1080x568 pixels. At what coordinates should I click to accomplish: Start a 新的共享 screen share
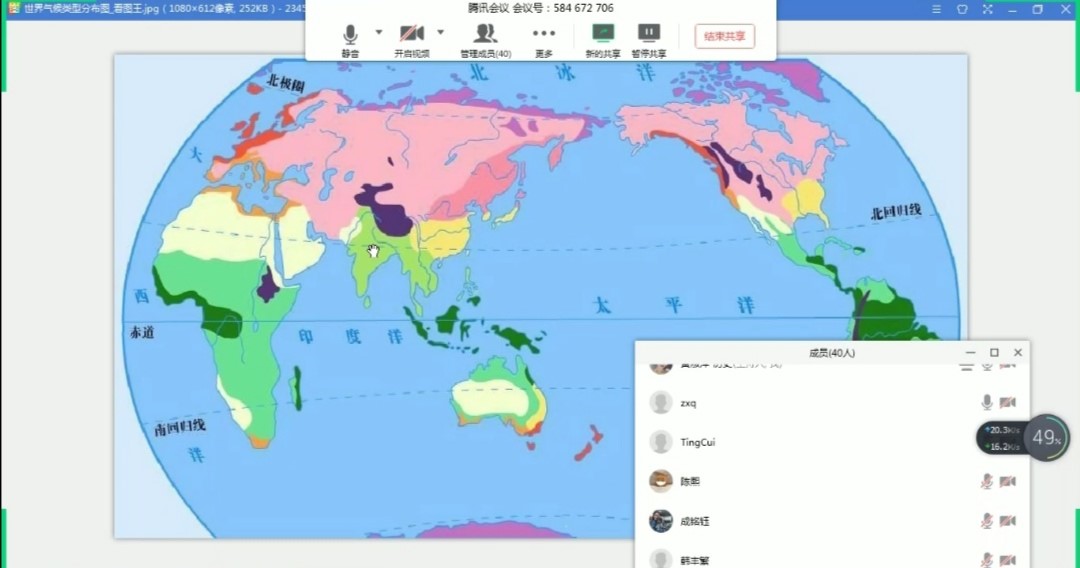(x=603, y=35)
